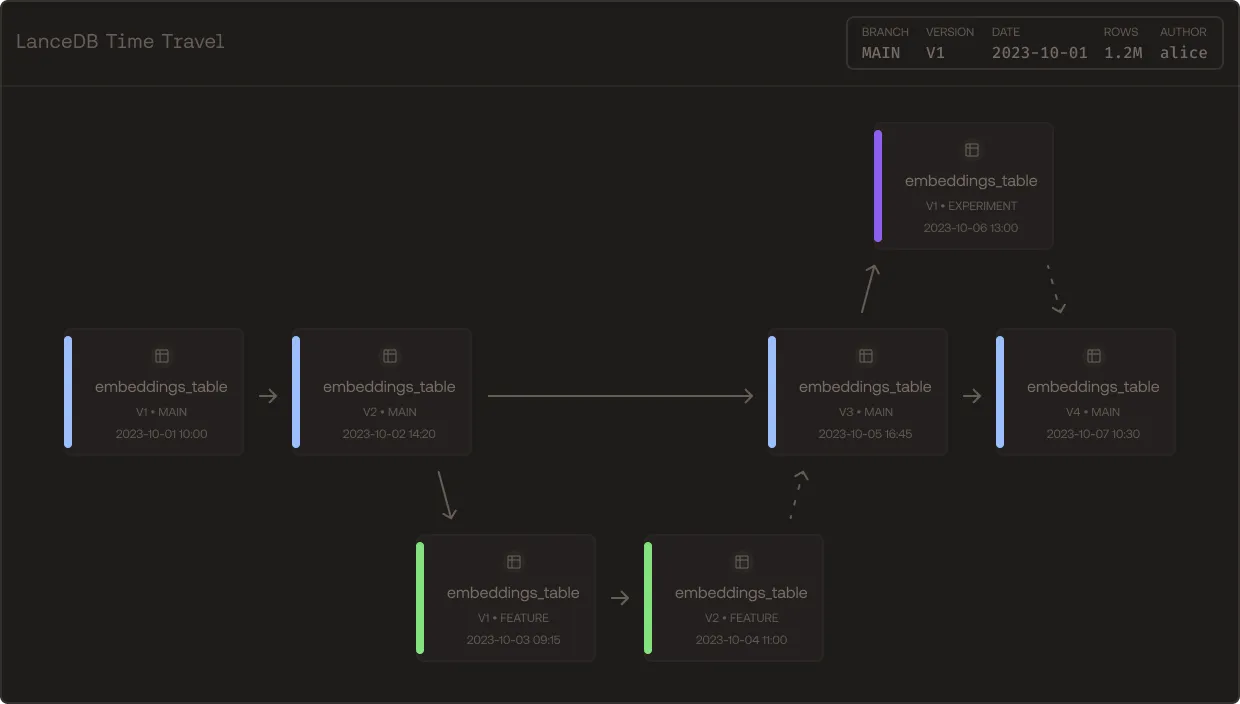Click the timestamp 2023-10-05 16:45
1240x704 pixels.
pos(865,434)
